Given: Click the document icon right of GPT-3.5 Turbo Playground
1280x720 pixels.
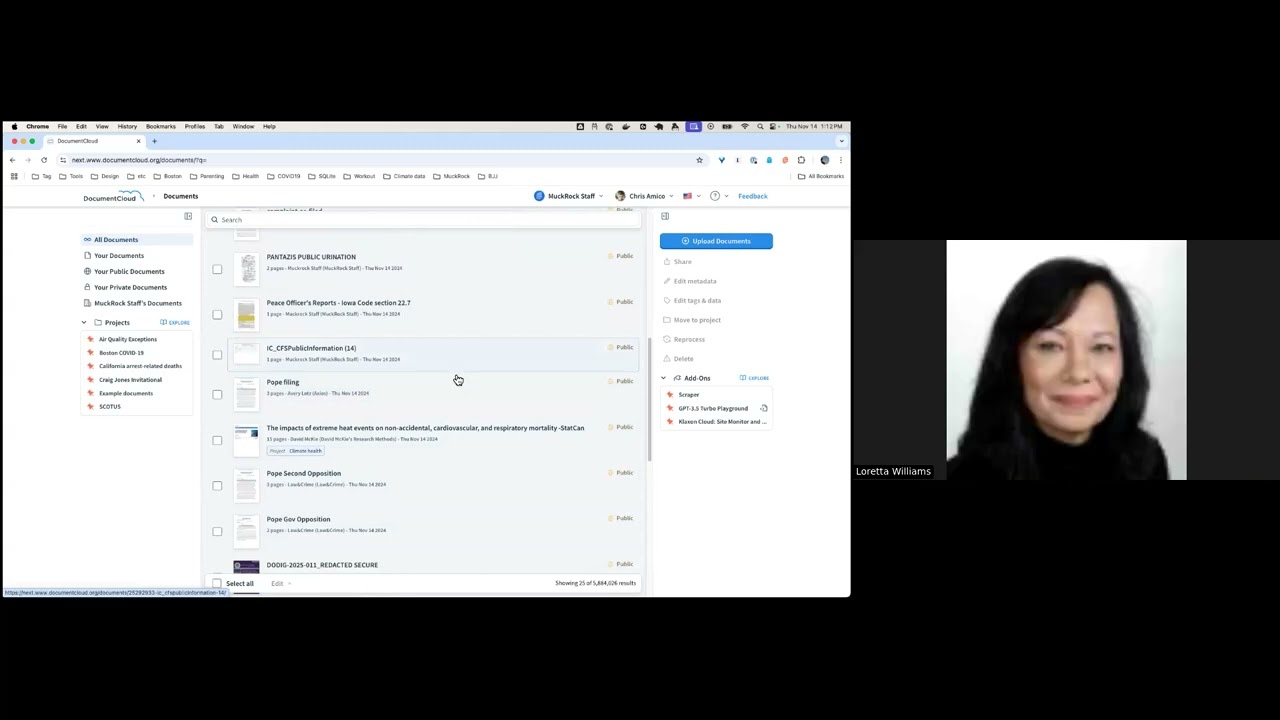Looking at the screenshot, I should 764,408.
